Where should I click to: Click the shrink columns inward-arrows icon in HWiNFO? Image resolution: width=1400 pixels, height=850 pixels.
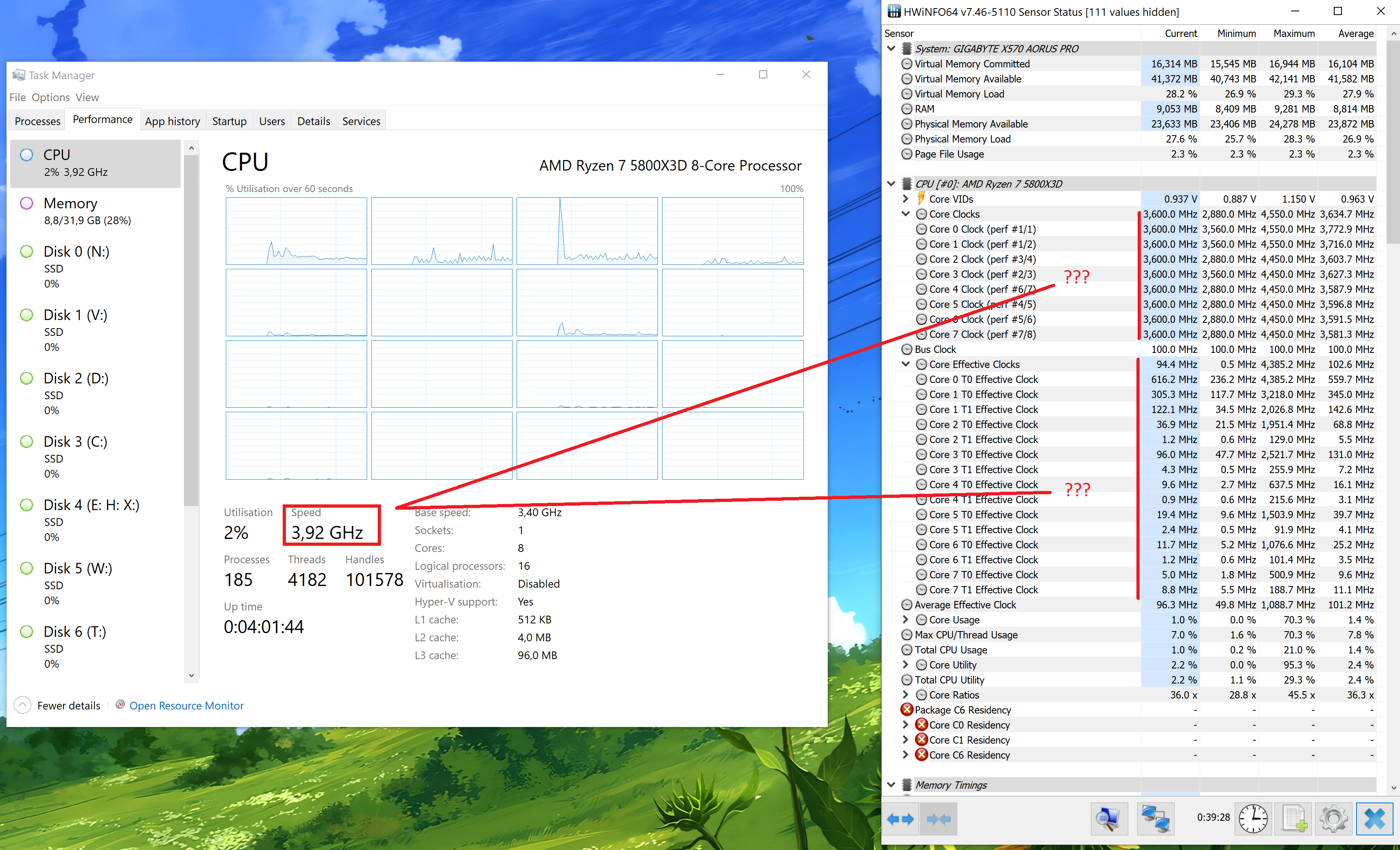click(938, 819)
